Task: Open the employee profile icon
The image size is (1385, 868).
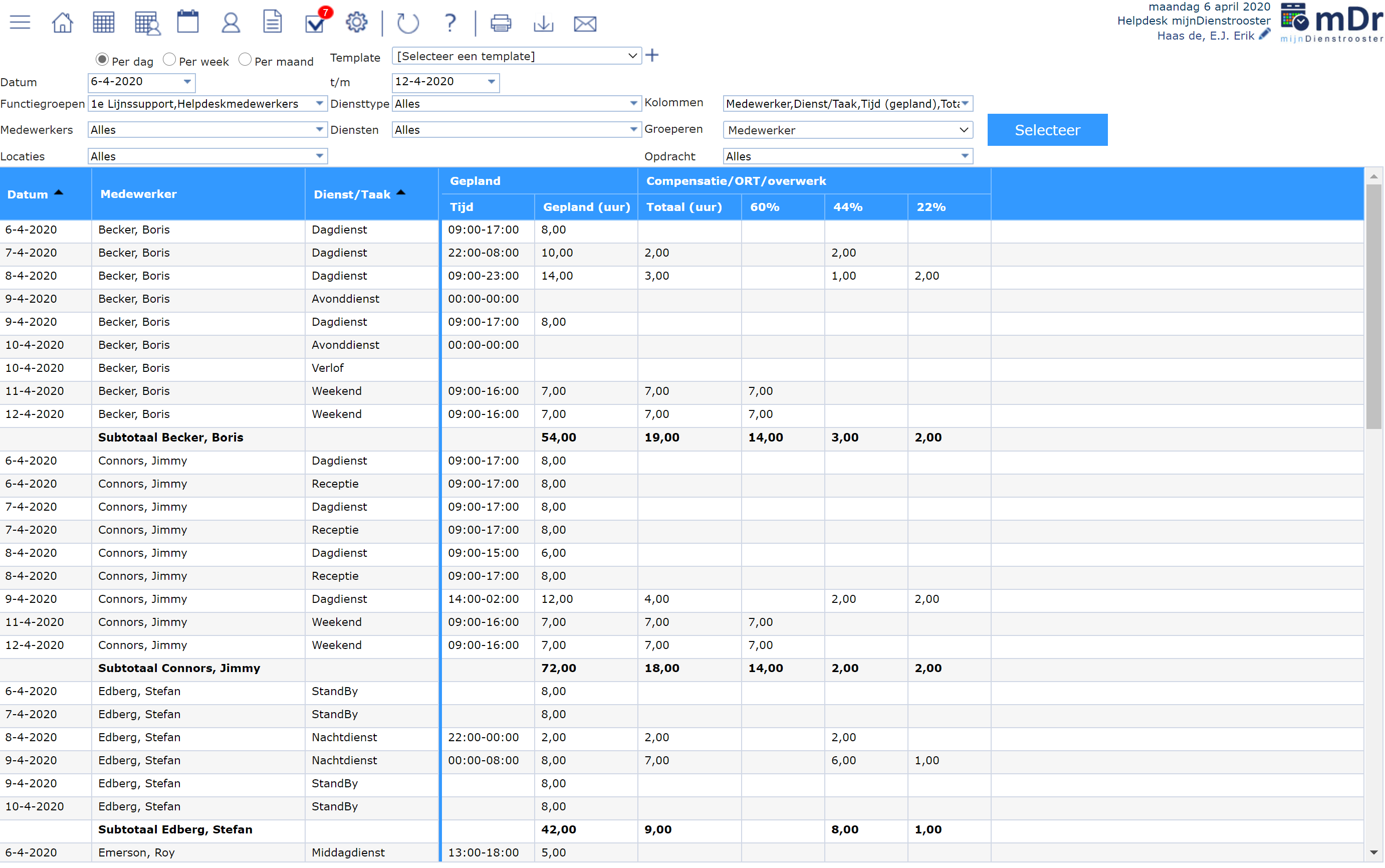Action: click(230, 23)
